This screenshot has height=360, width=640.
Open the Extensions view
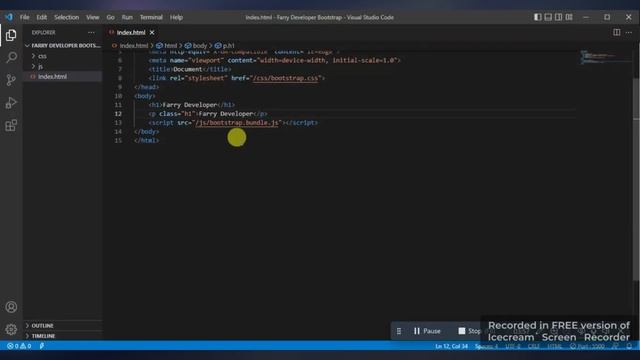[11, 125]
